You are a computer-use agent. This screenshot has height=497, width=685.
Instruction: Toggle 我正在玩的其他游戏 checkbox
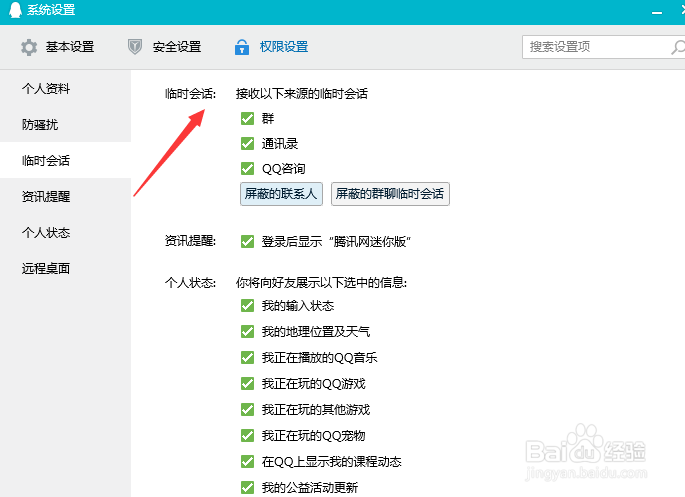tap(247, 409)
